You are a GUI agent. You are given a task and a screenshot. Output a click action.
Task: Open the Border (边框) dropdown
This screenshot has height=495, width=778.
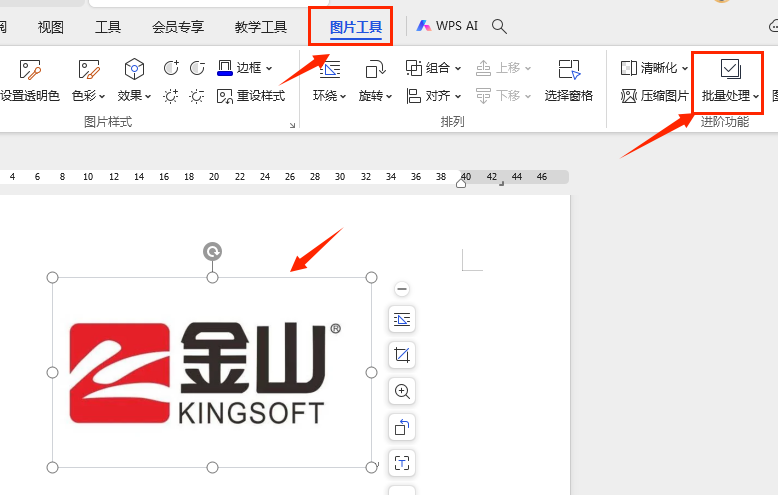(245, 67)
